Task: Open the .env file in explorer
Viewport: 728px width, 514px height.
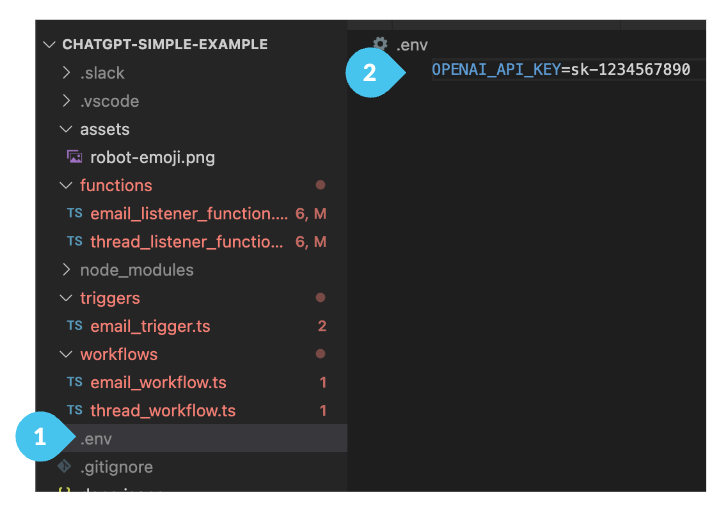Action: pyautogui.click(x=98, y=438)
